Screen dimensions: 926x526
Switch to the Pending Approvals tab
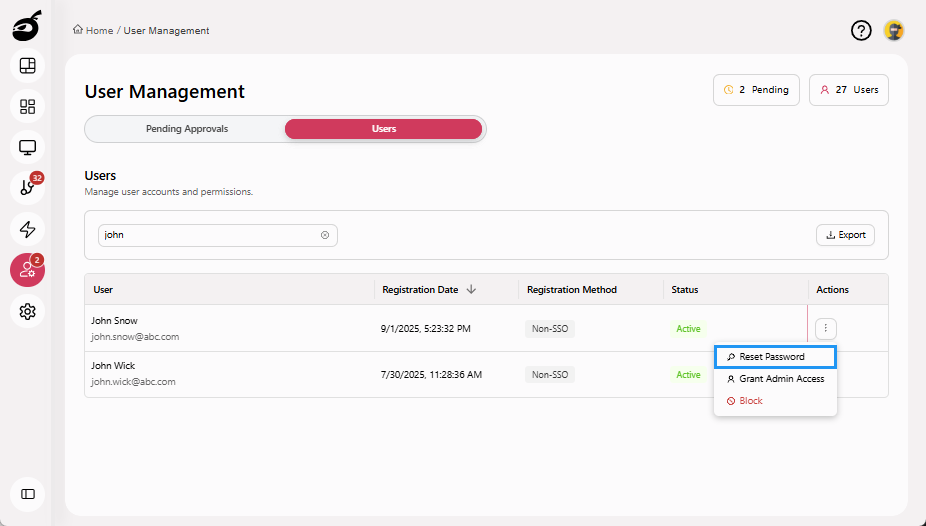[187, 129]
